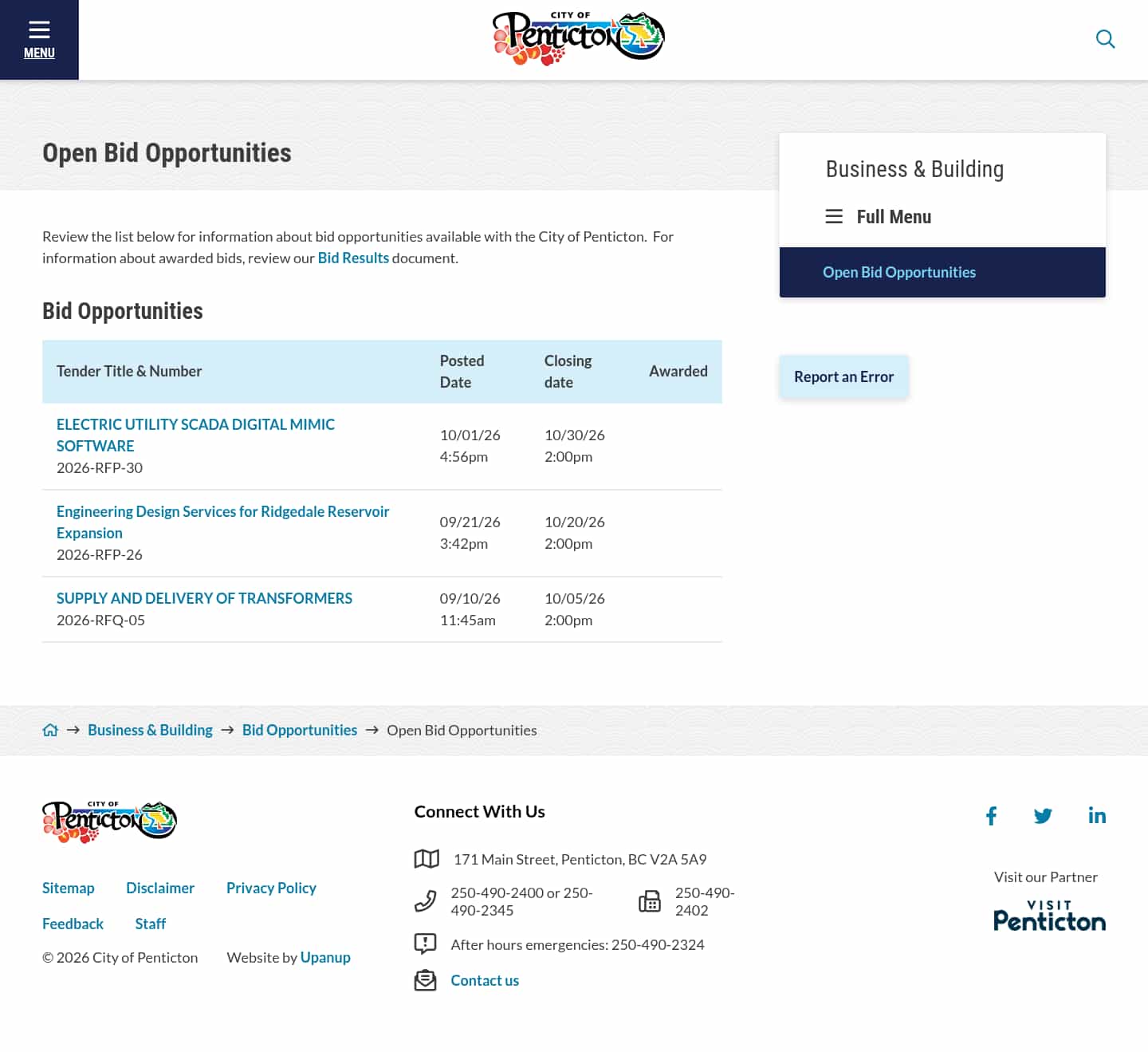Open the LinkedIn social icon
This screenshot has height=1052, width=1148.
[1097, 815]
